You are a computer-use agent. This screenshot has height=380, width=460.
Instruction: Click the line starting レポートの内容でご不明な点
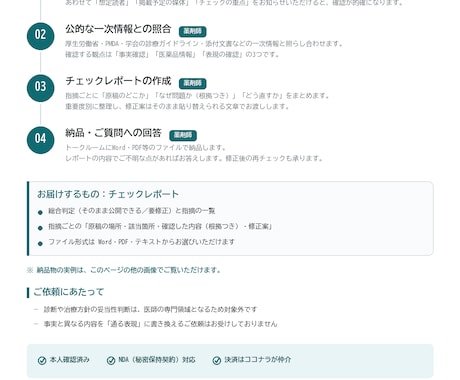(x=194, y=158)
